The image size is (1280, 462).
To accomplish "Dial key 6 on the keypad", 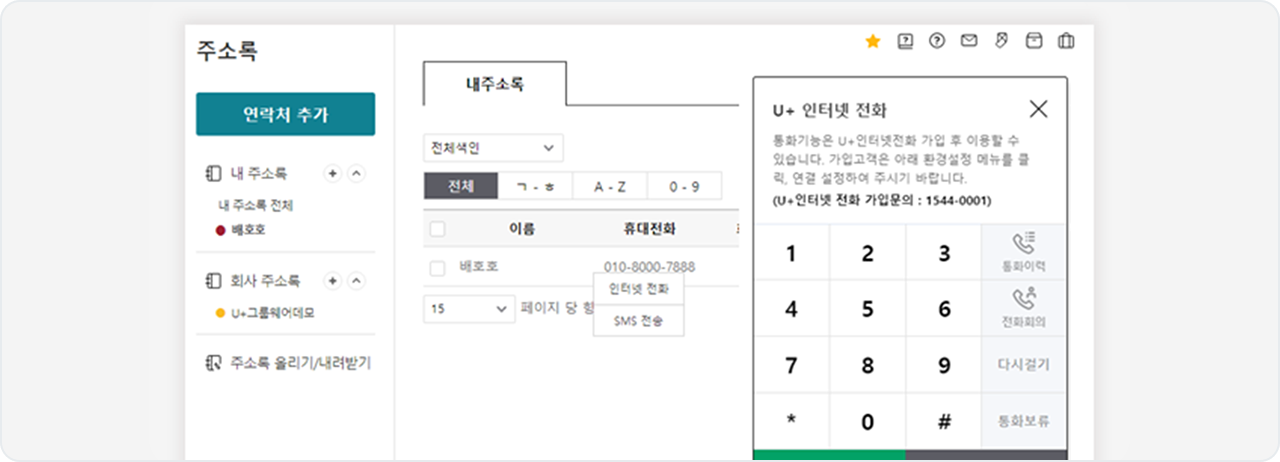I will coord(944,309).
